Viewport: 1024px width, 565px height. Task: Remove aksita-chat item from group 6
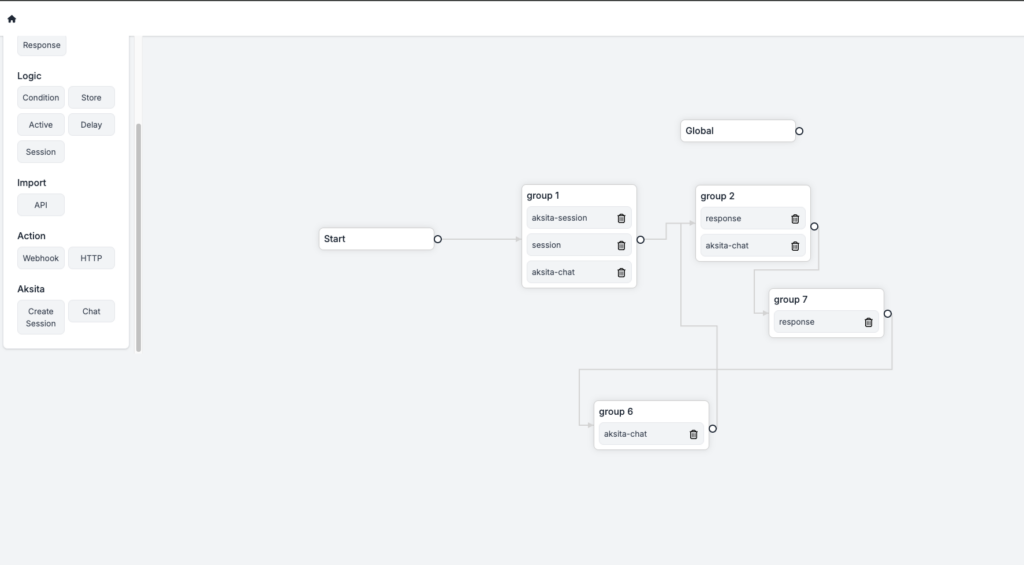point(693,434)
